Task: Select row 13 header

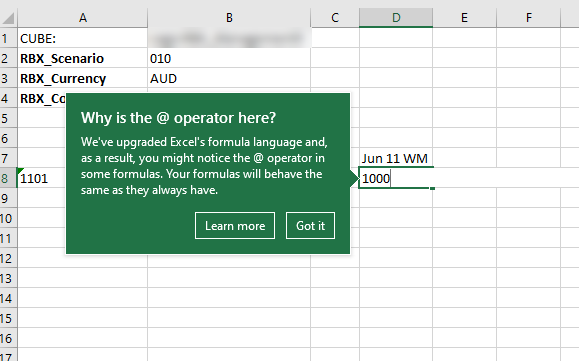Action: coord(8,278)
